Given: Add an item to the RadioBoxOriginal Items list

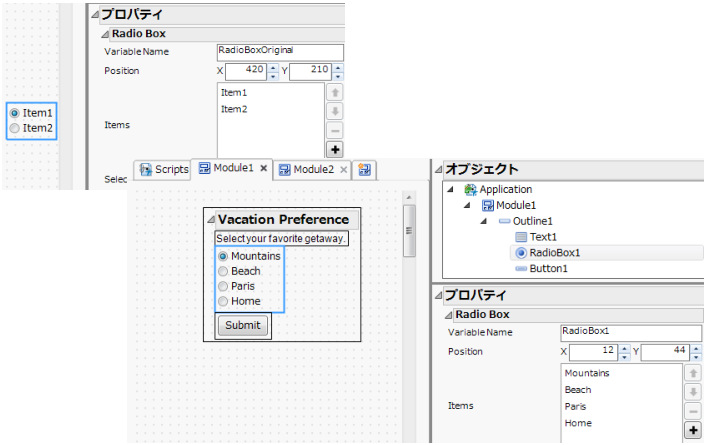Looking at the screenshot, I should pyautogui.click(x=335, y=150).
